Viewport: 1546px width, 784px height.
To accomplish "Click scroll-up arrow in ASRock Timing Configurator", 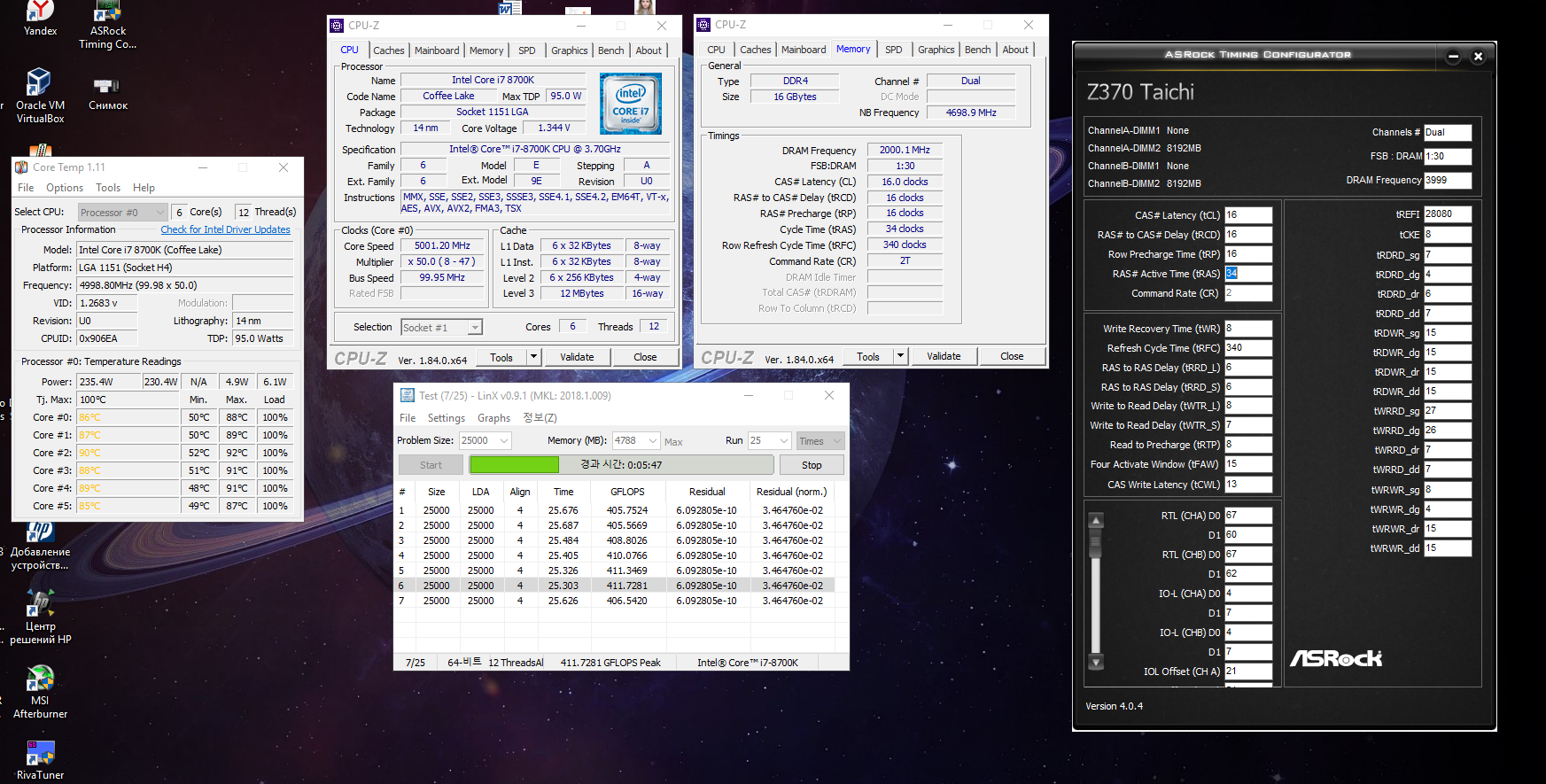I will pyautogui.click(x=1096, y=520).
